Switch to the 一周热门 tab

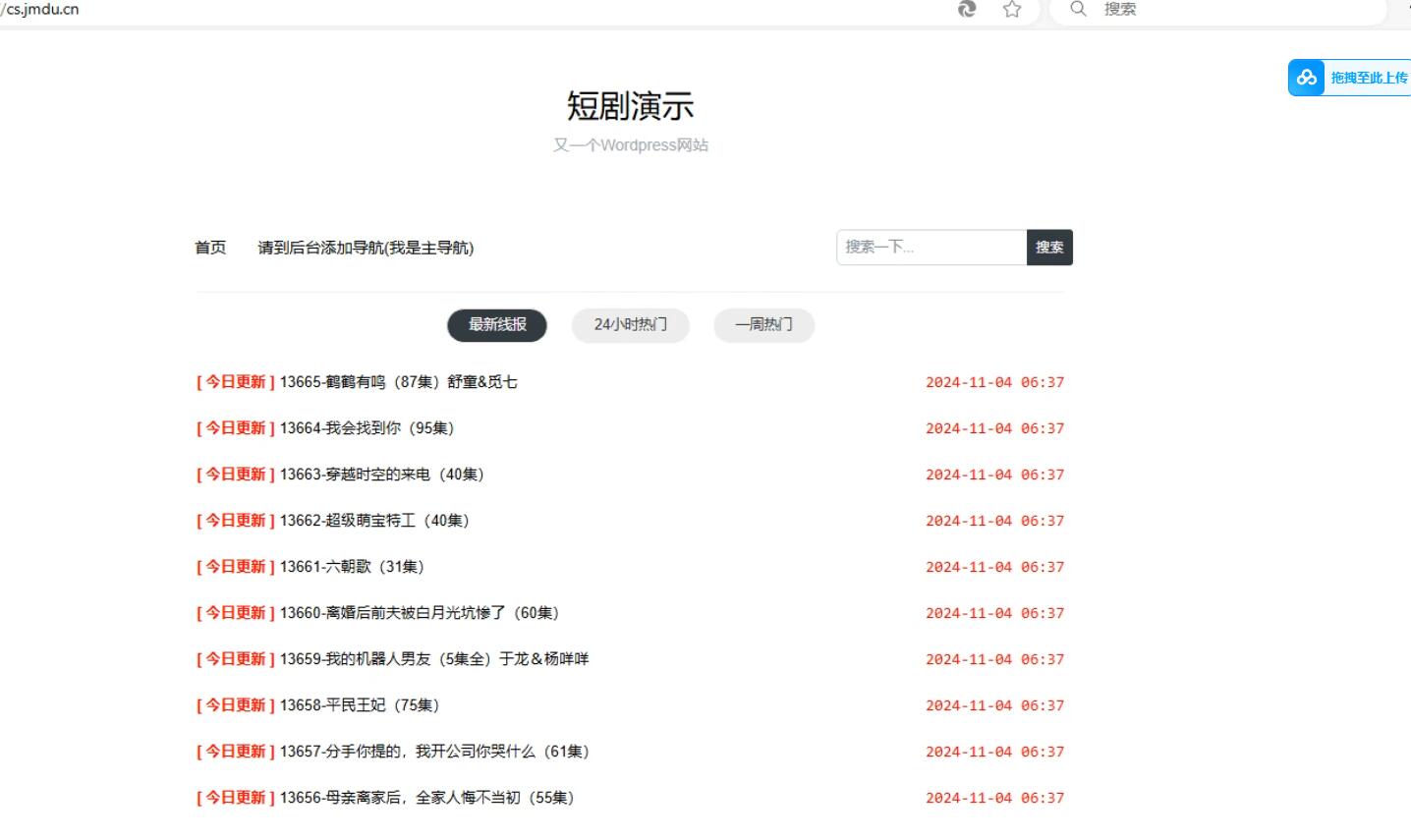coord(763,325)
